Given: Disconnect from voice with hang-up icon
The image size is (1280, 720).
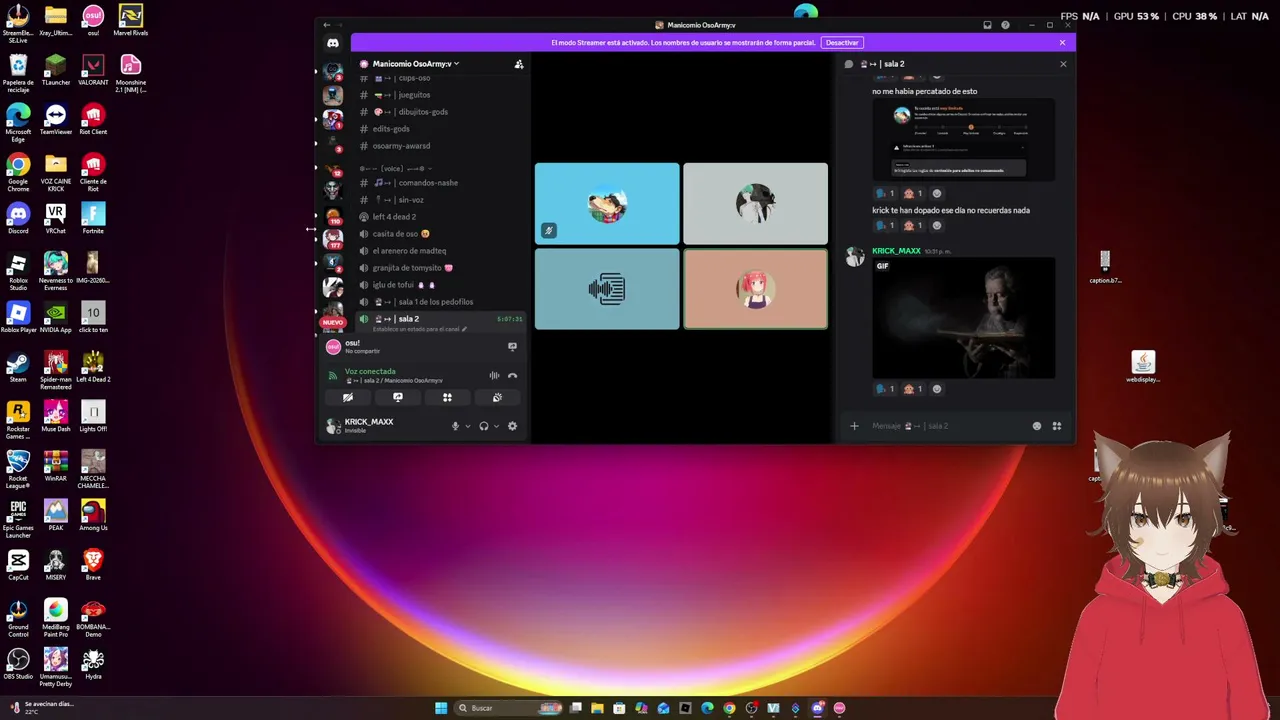Looking at the screenshot, I should (x=512, y=376).
